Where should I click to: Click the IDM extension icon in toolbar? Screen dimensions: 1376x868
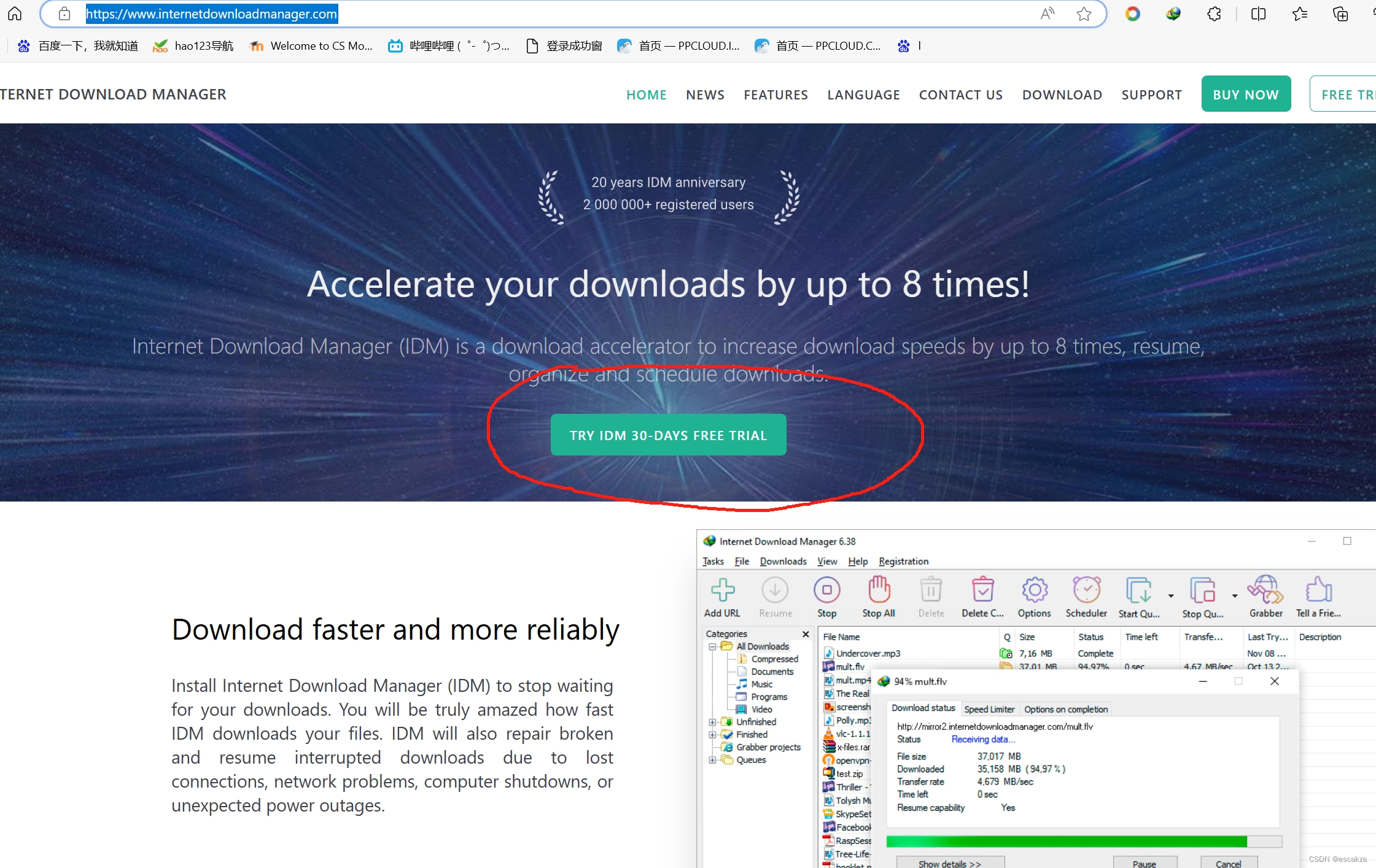[1173, 14]
